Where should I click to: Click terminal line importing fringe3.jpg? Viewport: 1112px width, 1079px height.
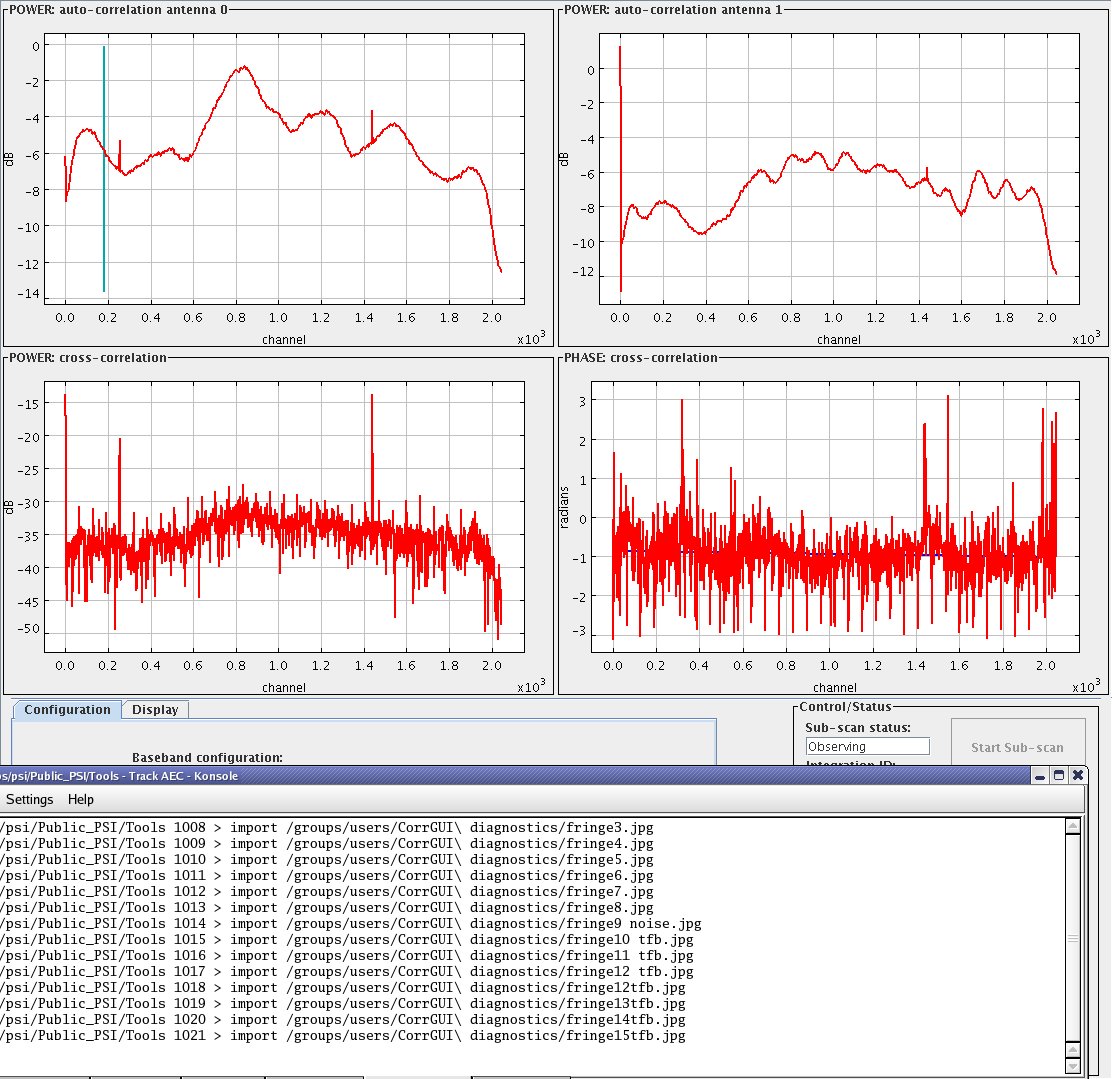point(327,828)
